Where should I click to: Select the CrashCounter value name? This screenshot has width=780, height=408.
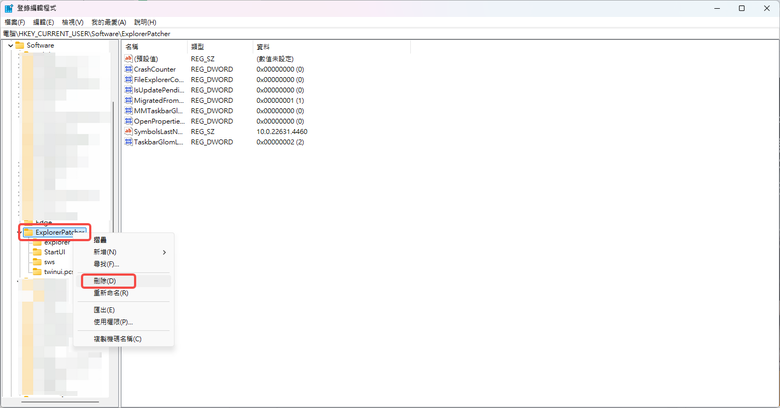point(155,69)
